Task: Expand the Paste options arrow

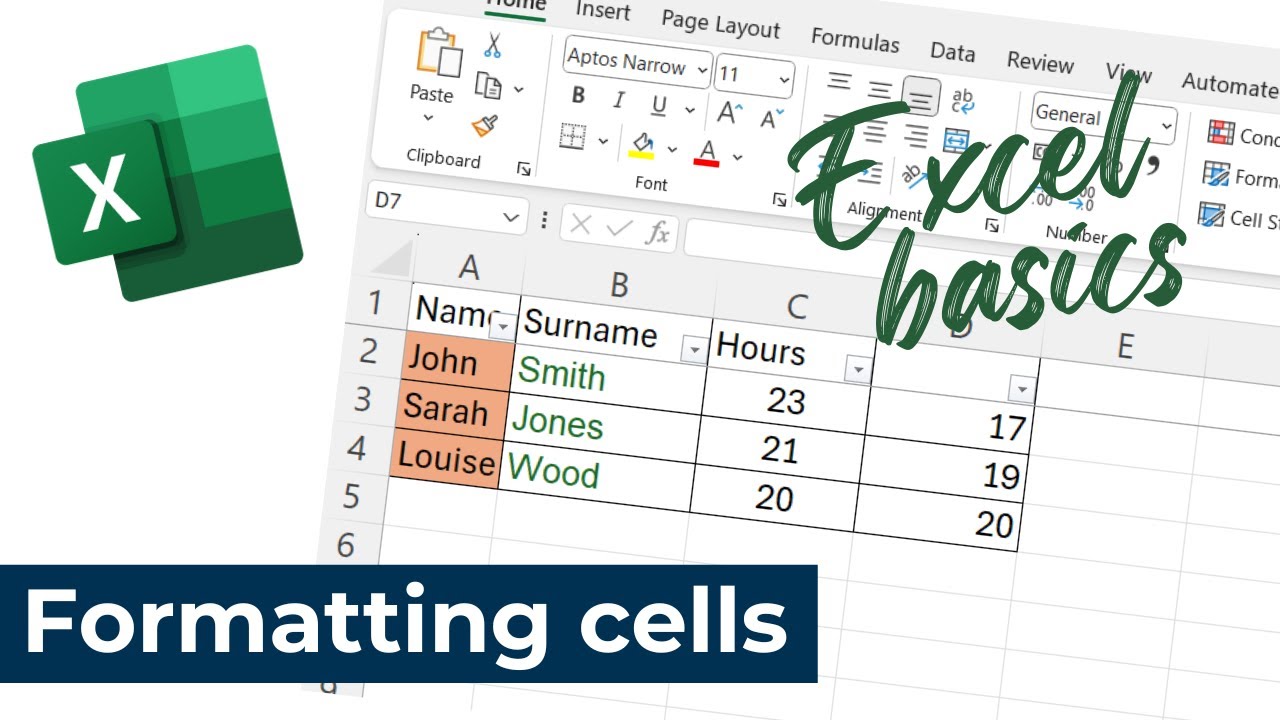Action: 428,118
